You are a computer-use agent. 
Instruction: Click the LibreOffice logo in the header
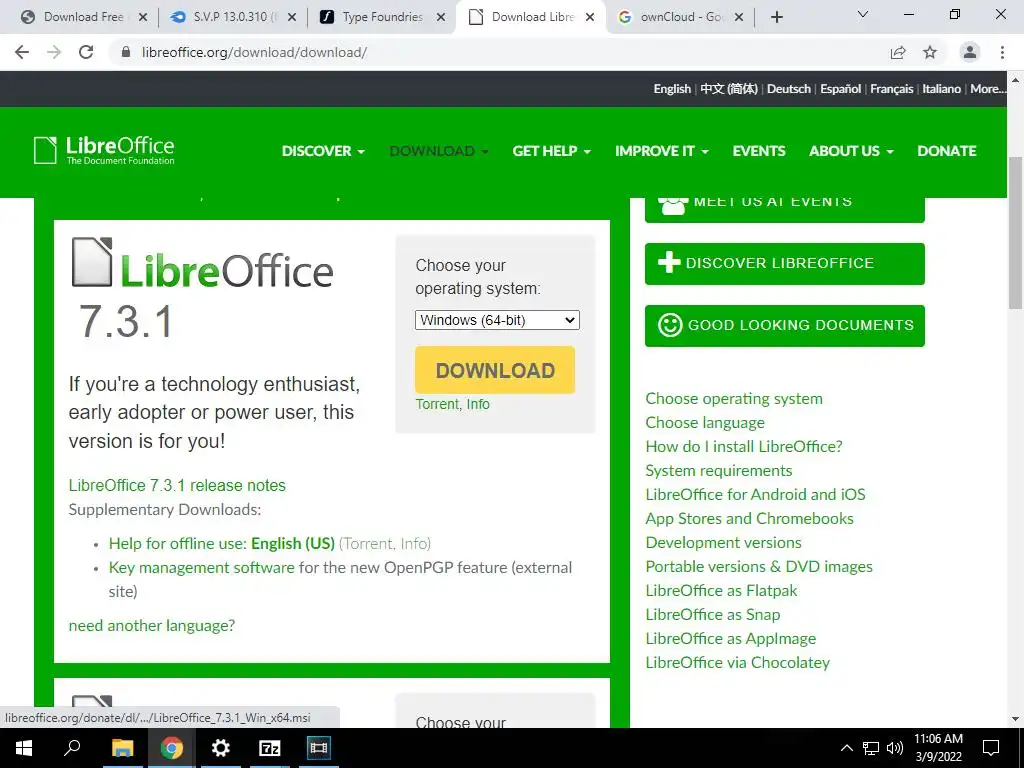coord(104,150)
